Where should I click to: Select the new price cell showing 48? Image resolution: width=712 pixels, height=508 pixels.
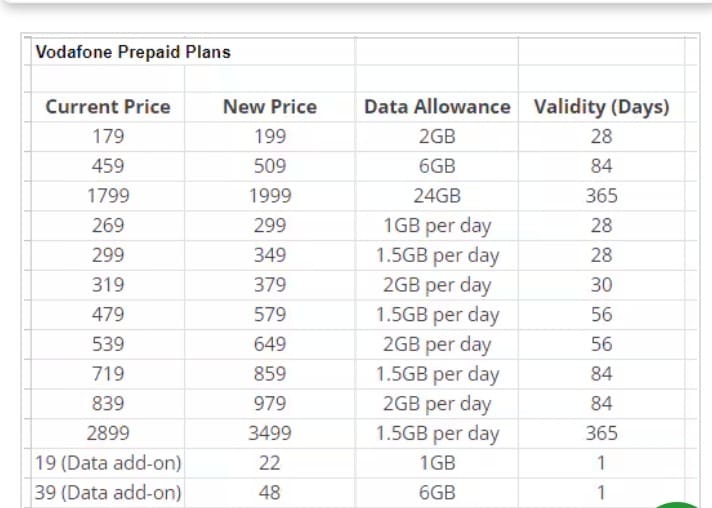[x=269, y=493]
